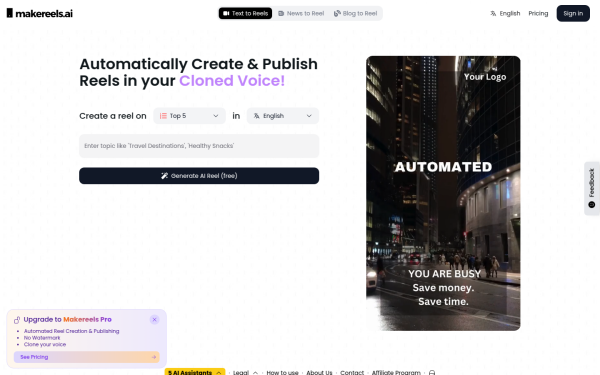Click the blog icon in Blog to Reel
600x375 pixels.
click(337, 13)
